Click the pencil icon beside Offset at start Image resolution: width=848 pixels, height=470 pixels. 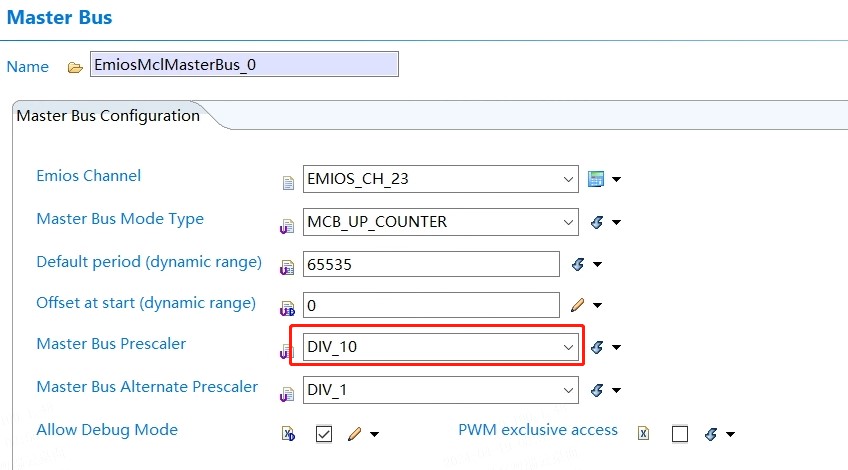click(577, 304)
